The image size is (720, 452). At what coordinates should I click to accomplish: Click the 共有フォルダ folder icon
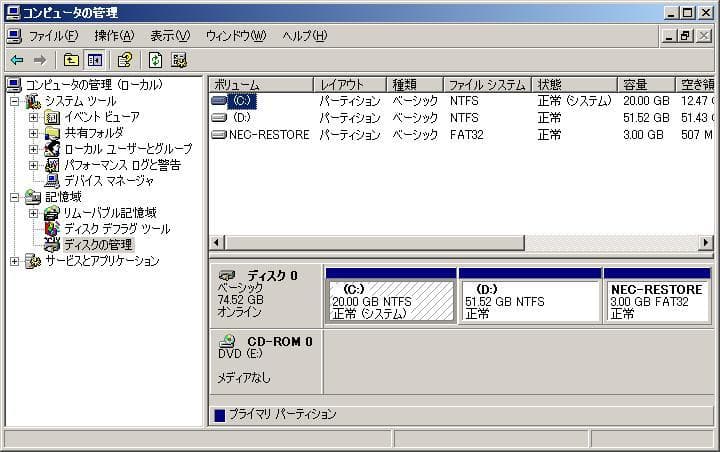52,133
